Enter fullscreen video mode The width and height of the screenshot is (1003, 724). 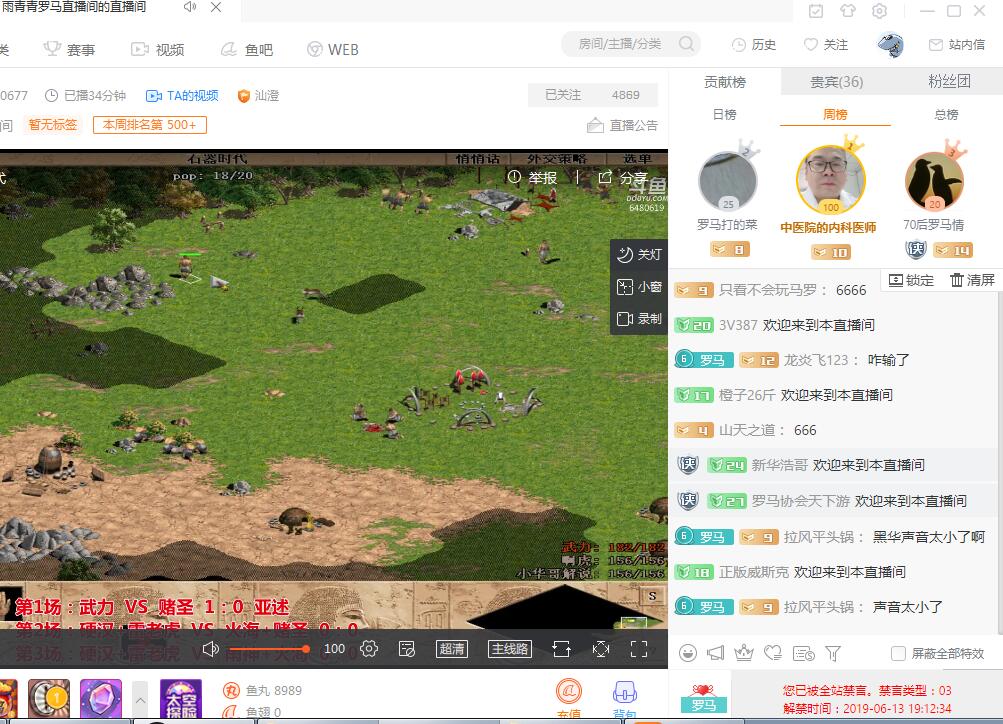point(639,649)
